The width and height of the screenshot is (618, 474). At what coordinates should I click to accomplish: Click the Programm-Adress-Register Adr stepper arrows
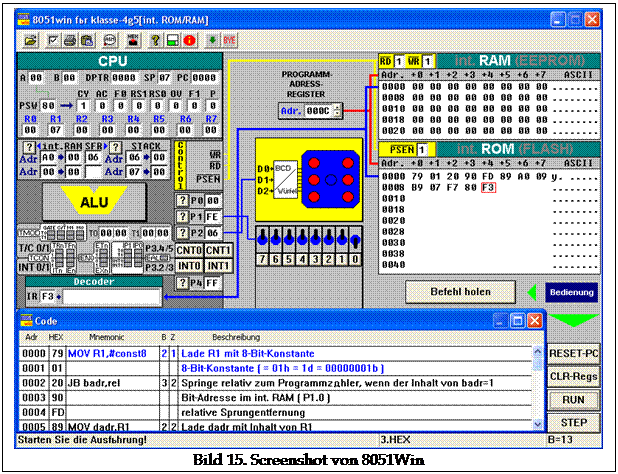(337, 111)
